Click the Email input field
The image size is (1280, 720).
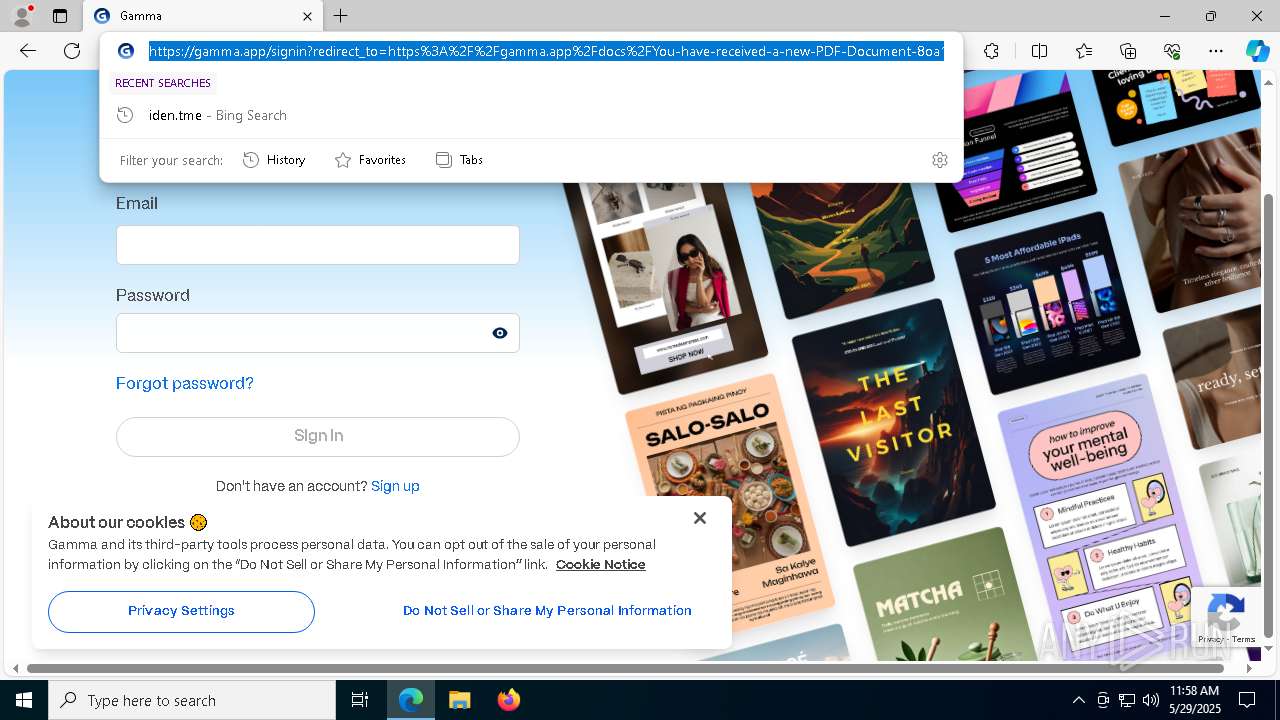318,245
